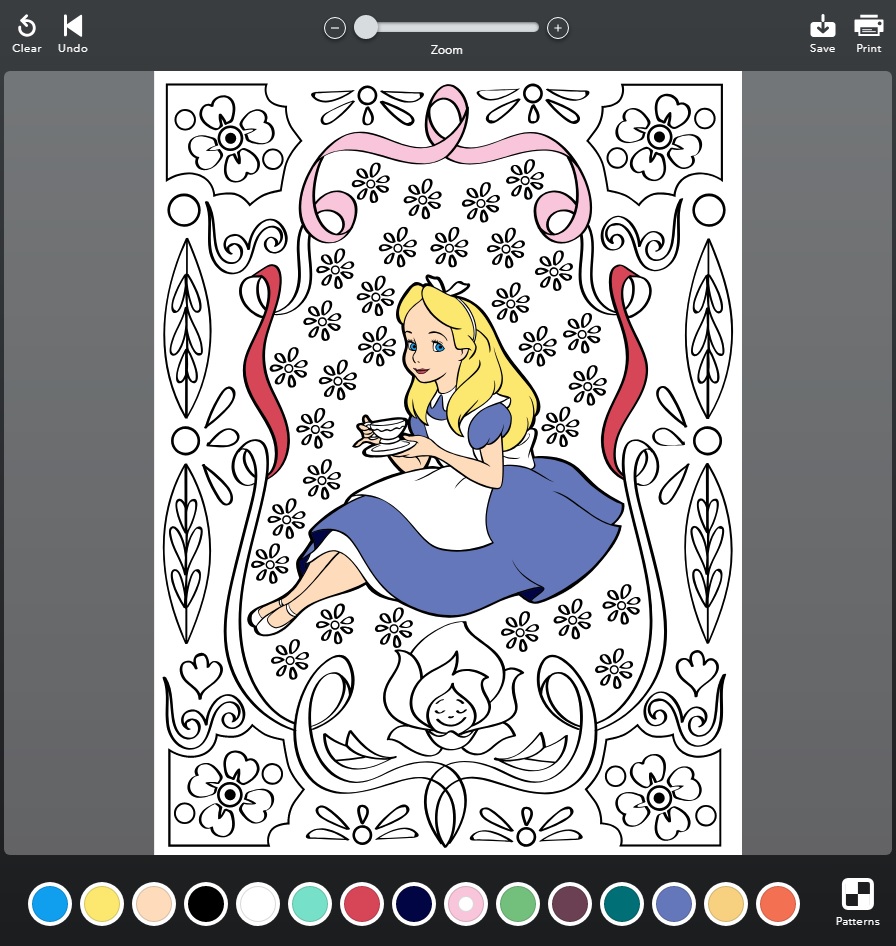
Task: Select the yellow color swatch
Action: (101, 904)
